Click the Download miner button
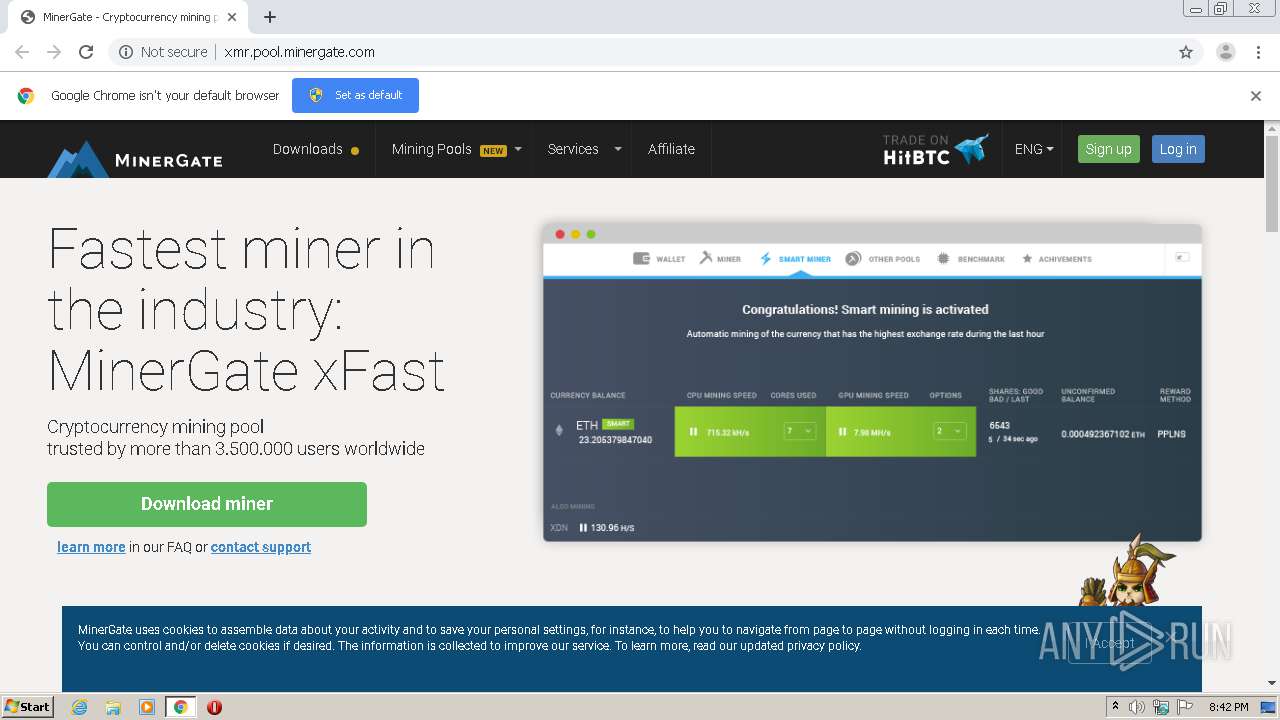 click(x=207, y=504)
